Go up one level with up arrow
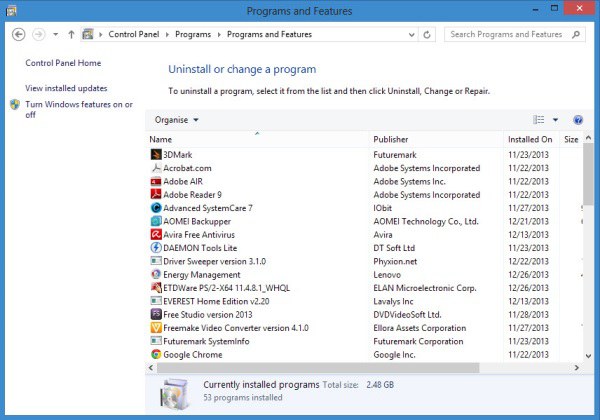 [71, 34]
